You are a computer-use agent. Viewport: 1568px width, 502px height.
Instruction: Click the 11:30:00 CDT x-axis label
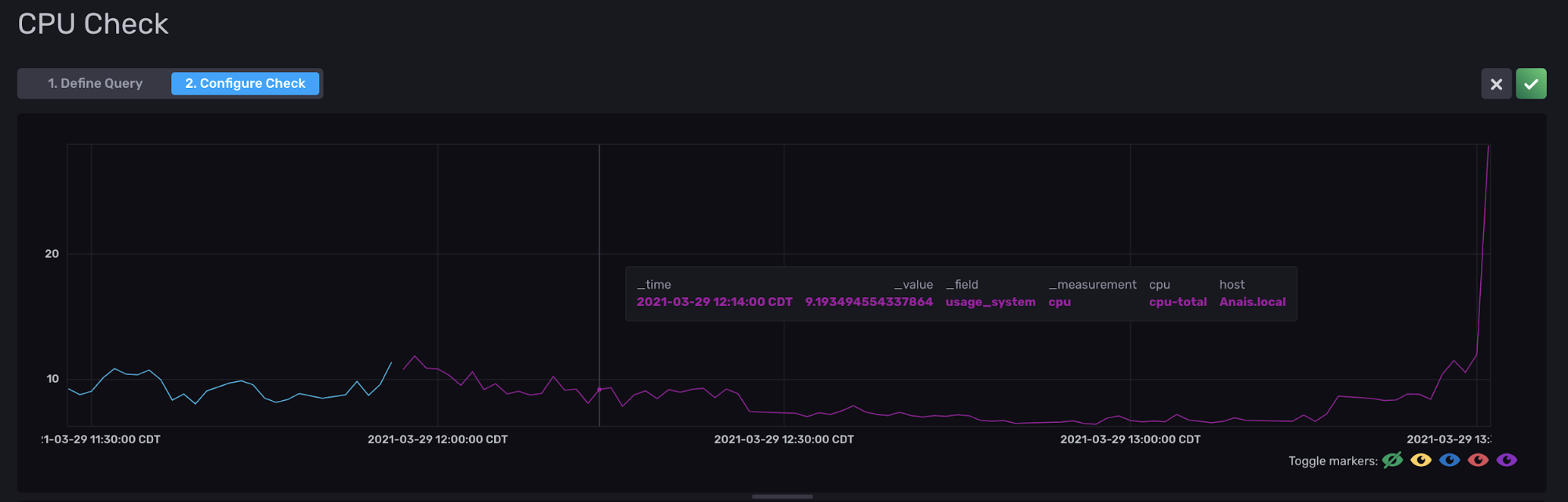pos(101,439)
